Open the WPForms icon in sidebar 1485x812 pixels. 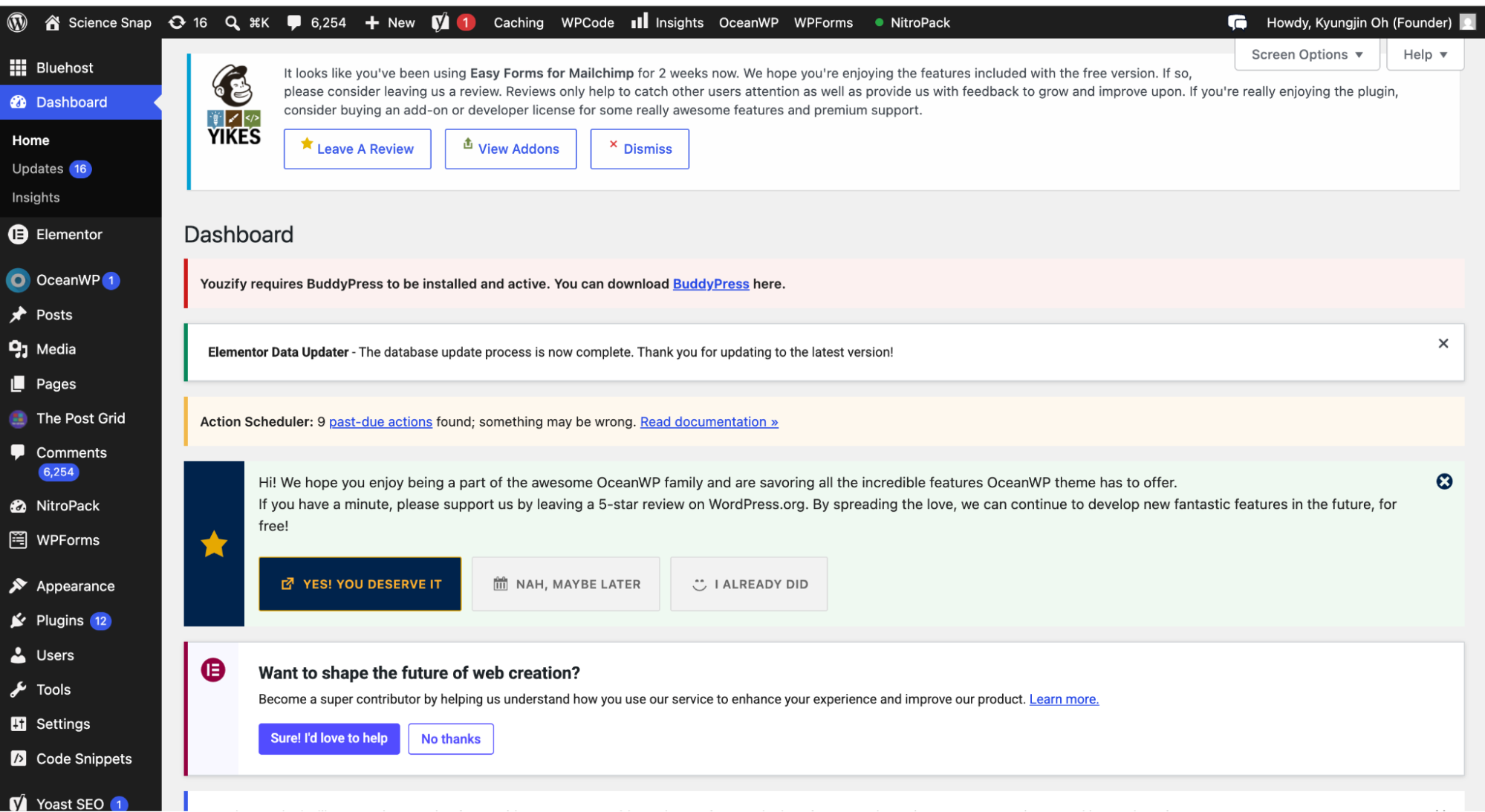tap(18, 540)
